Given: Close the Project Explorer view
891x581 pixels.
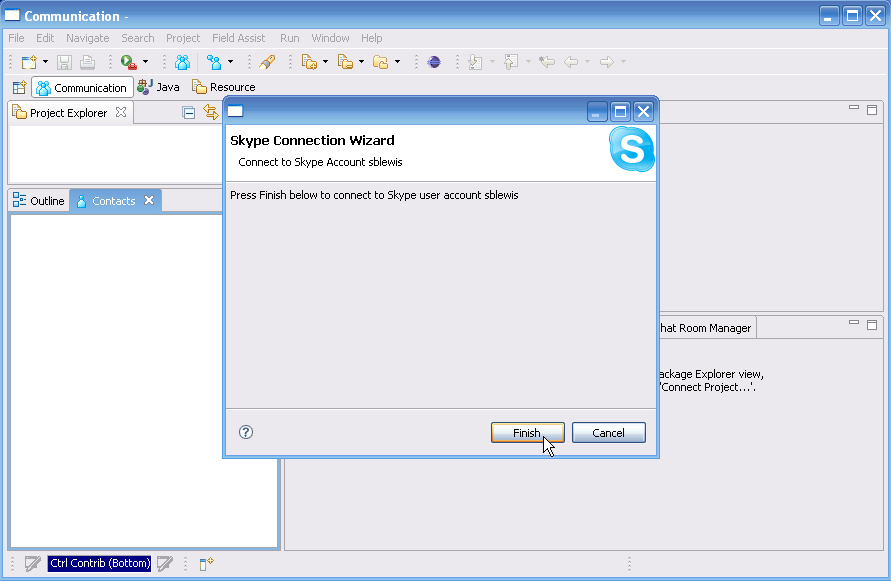Looking at the screenshot, I should pos(121,112).
